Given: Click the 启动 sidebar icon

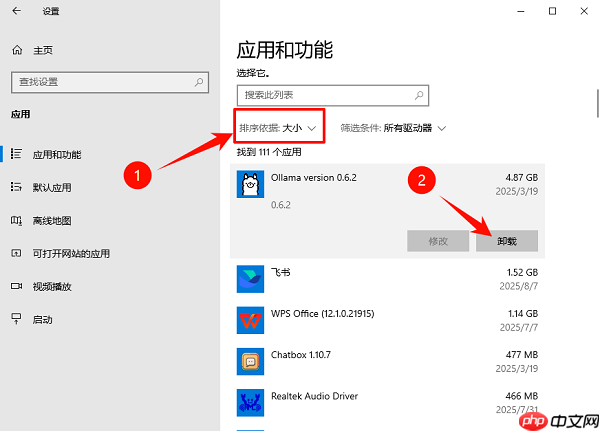Looking at the screenshot, I should [x=16, y=319].
